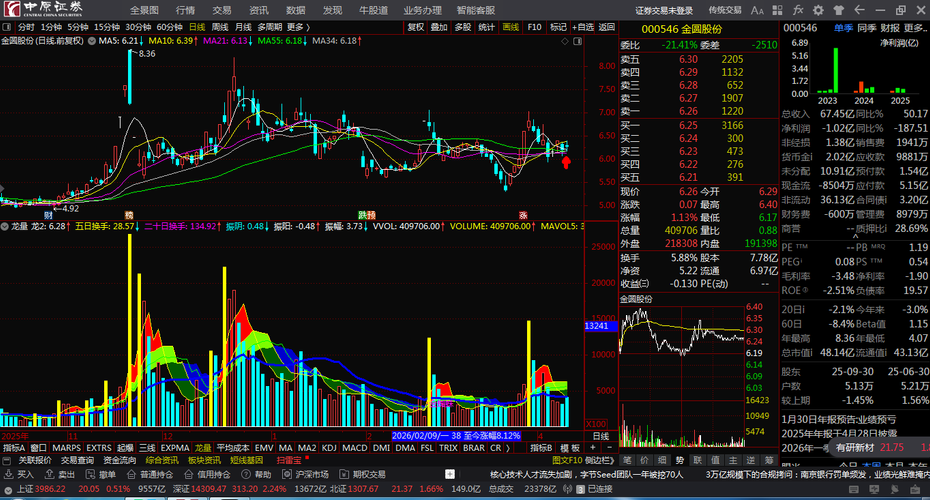Click the F10 button
Screen dimensions: 930x500
tap(534, 27)
